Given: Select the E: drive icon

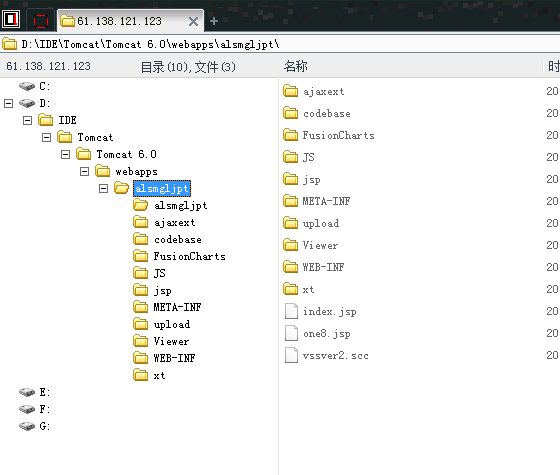Looking at the screenshot, I should click(x=27, y=392).
